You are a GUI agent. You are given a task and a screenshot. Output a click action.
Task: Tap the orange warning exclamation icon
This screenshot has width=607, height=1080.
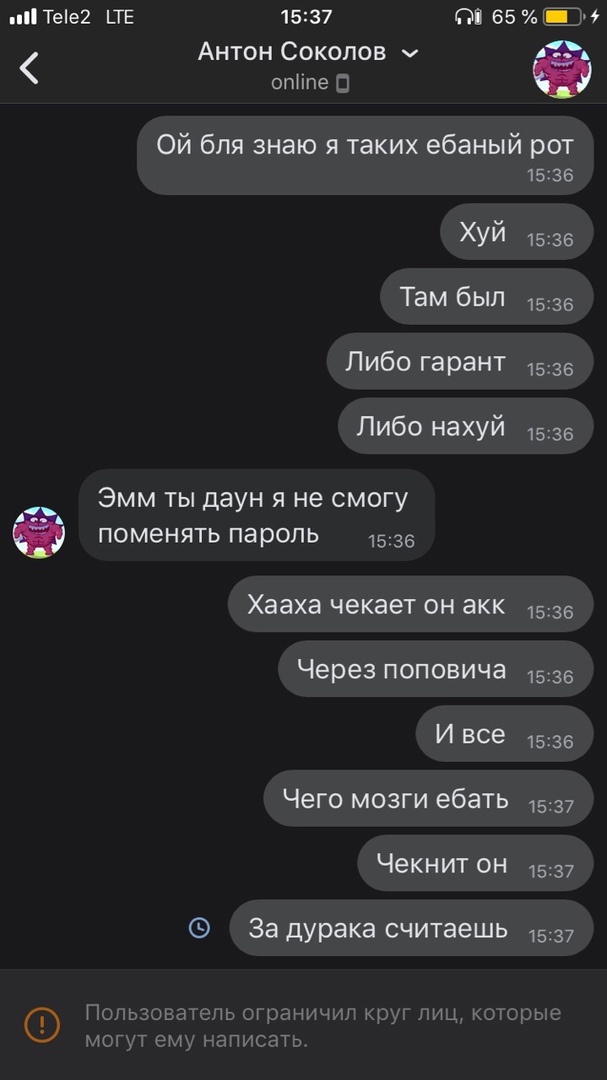42,1025
